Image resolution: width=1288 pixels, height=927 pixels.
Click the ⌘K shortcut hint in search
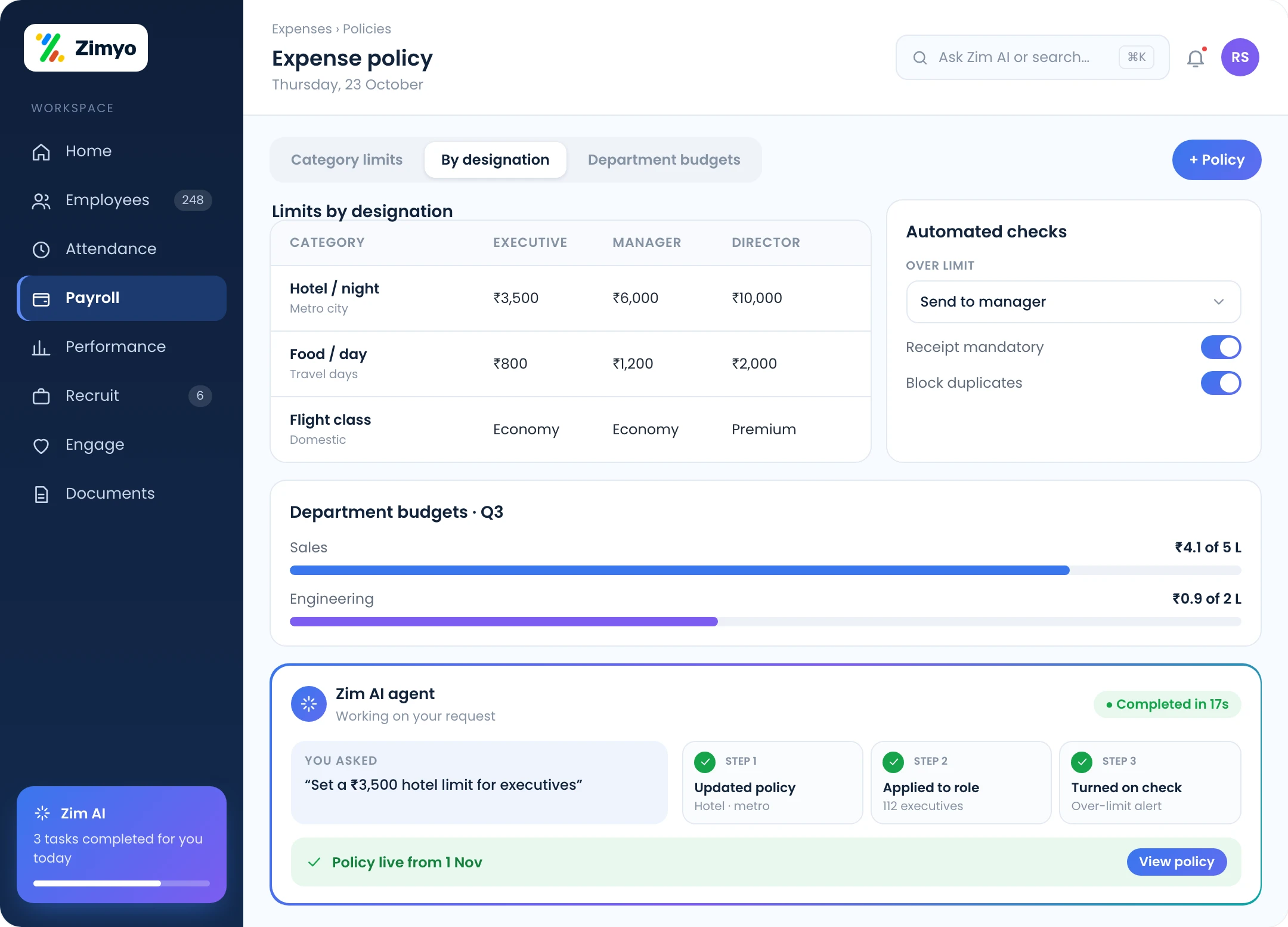pos(1137,57)
